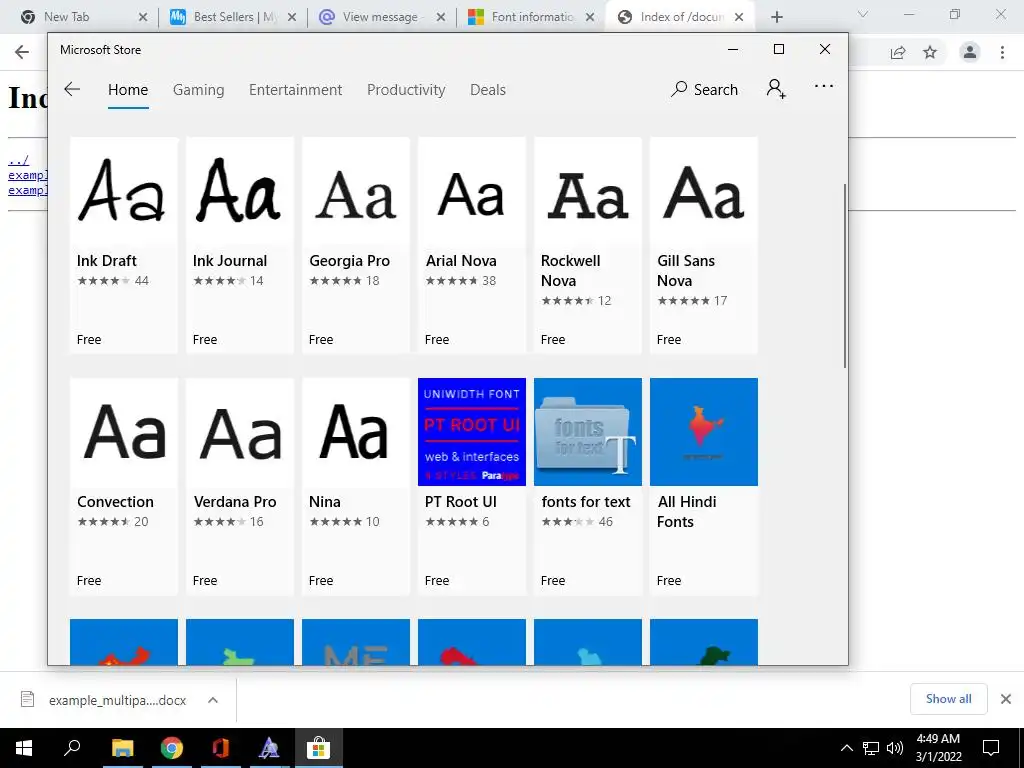Show hidden system tray icons
The height and width of the screenshot is (768, 1024).
(x=846, y=748)
